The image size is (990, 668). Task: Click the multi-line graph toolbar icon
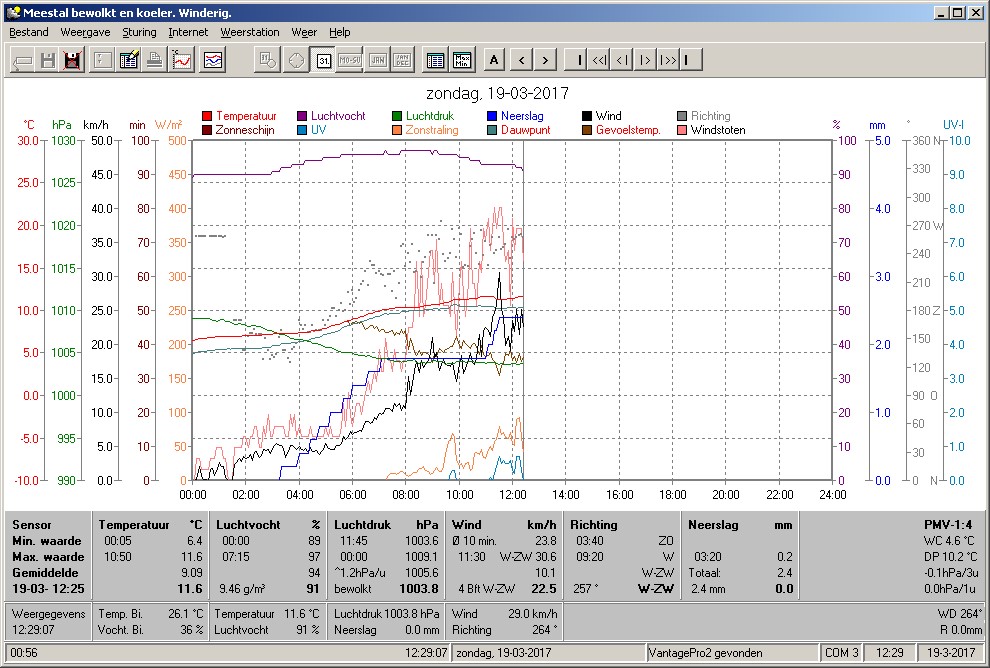(213, 60)
